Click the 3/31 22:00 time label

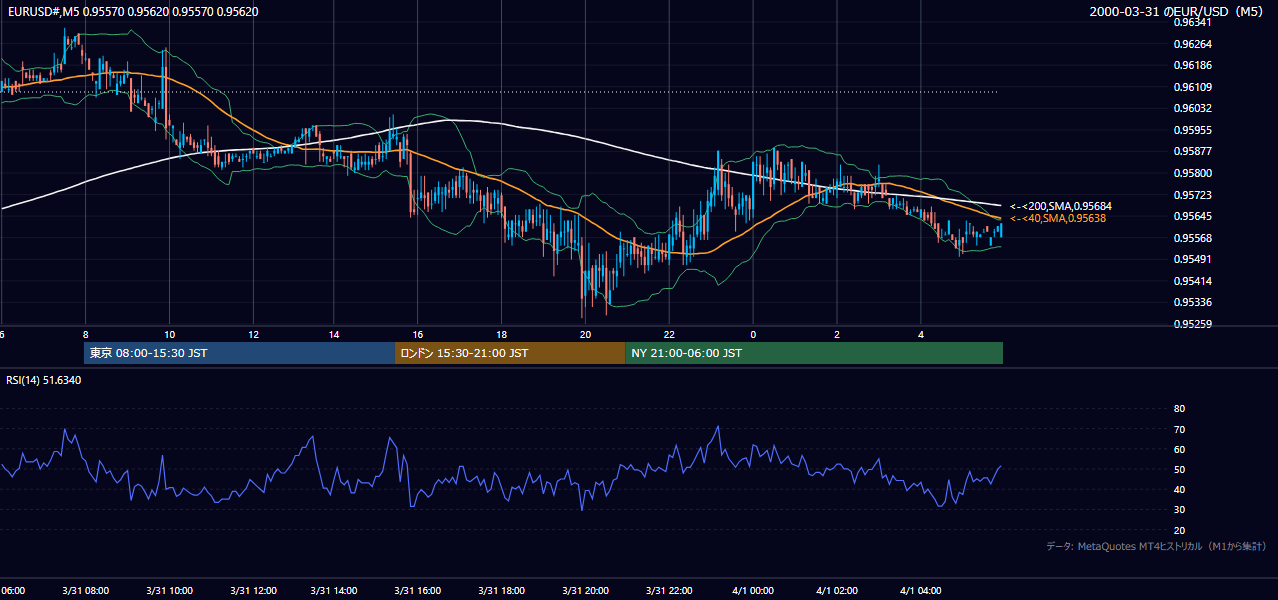(x=669, y=591)
